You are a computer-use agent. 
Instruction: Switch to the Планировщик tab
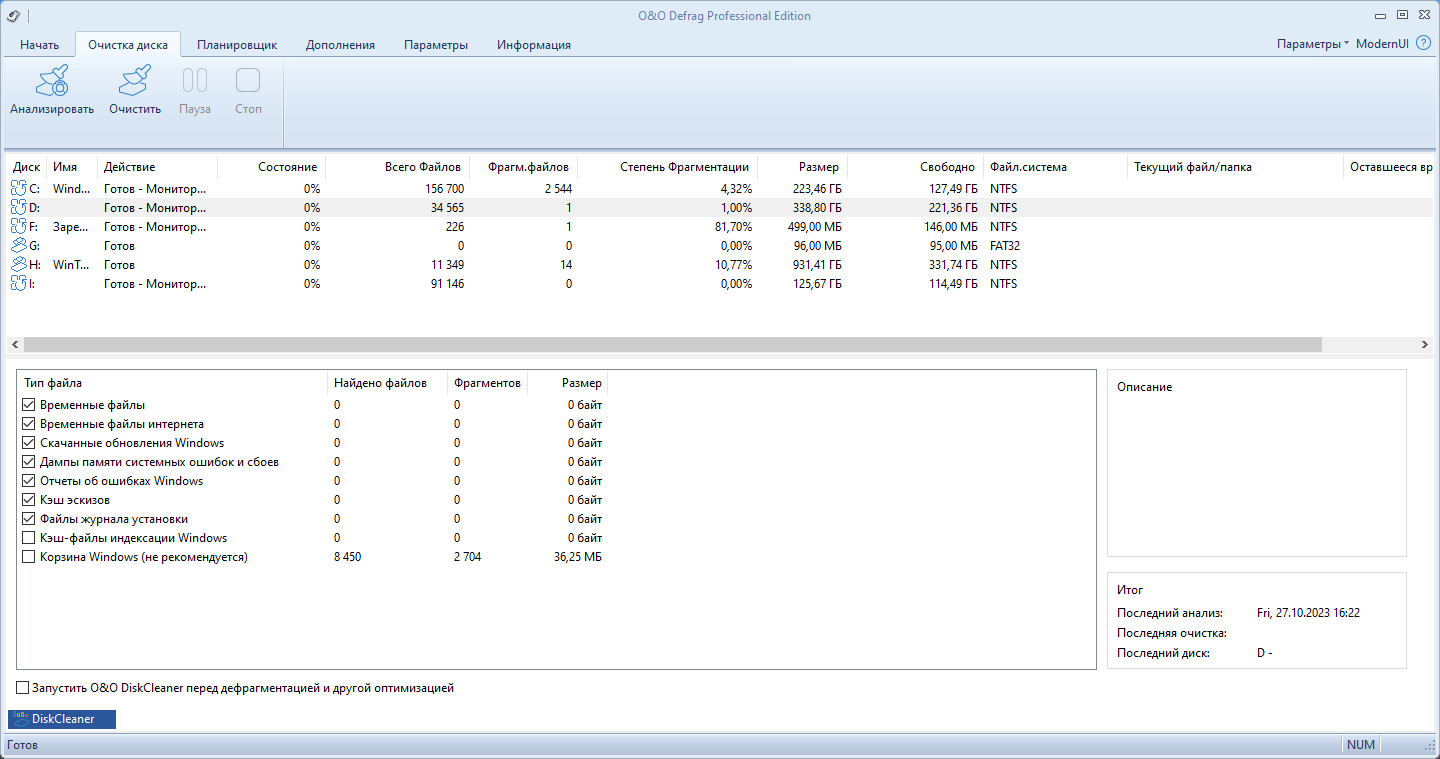click(x=237, y=45)
